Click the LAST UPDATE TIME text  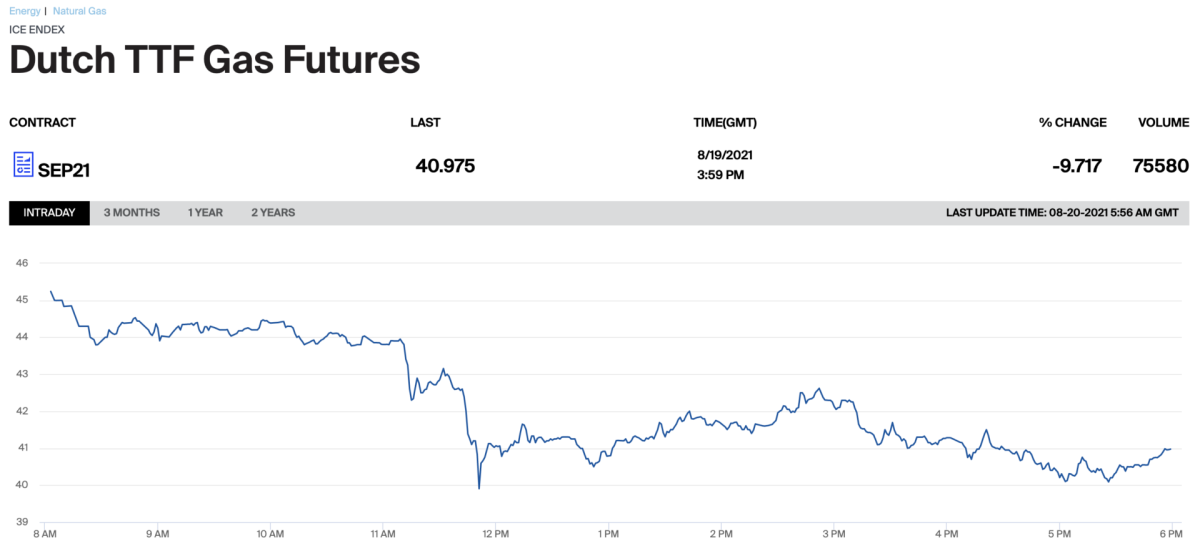[x=1061, y=213]
